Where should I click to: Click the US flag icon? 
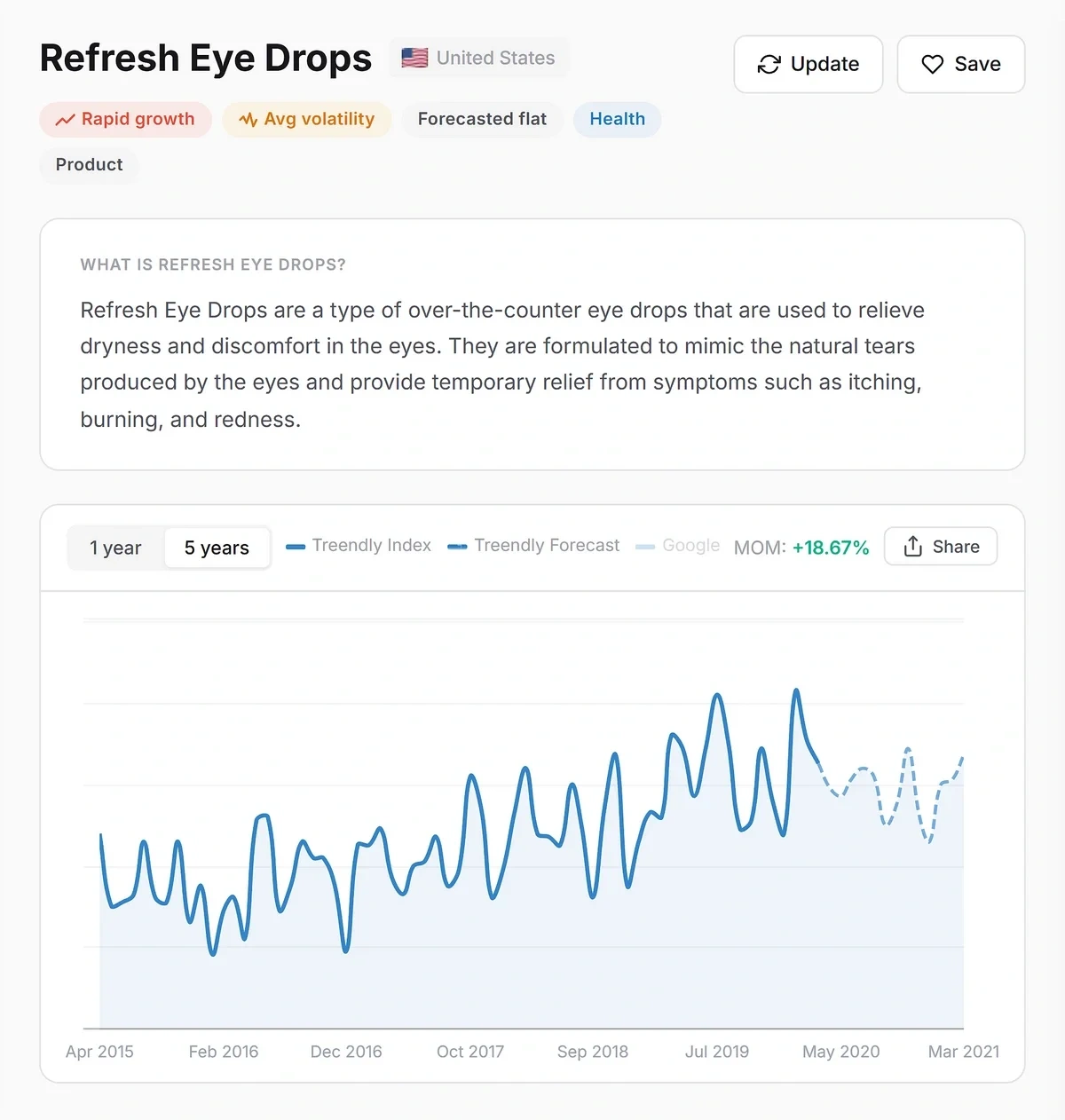pos(414,58)
